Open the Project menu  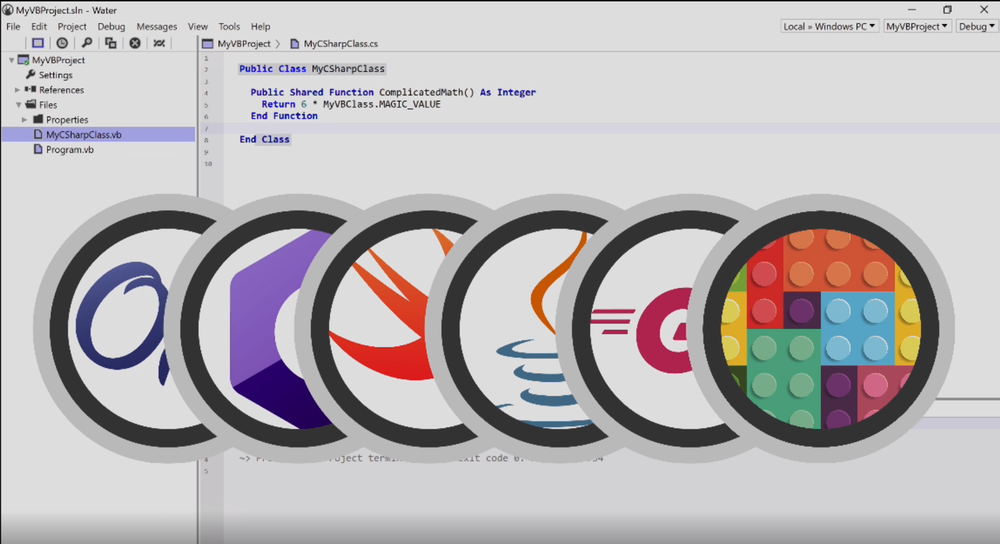click(x=72, y=26)
